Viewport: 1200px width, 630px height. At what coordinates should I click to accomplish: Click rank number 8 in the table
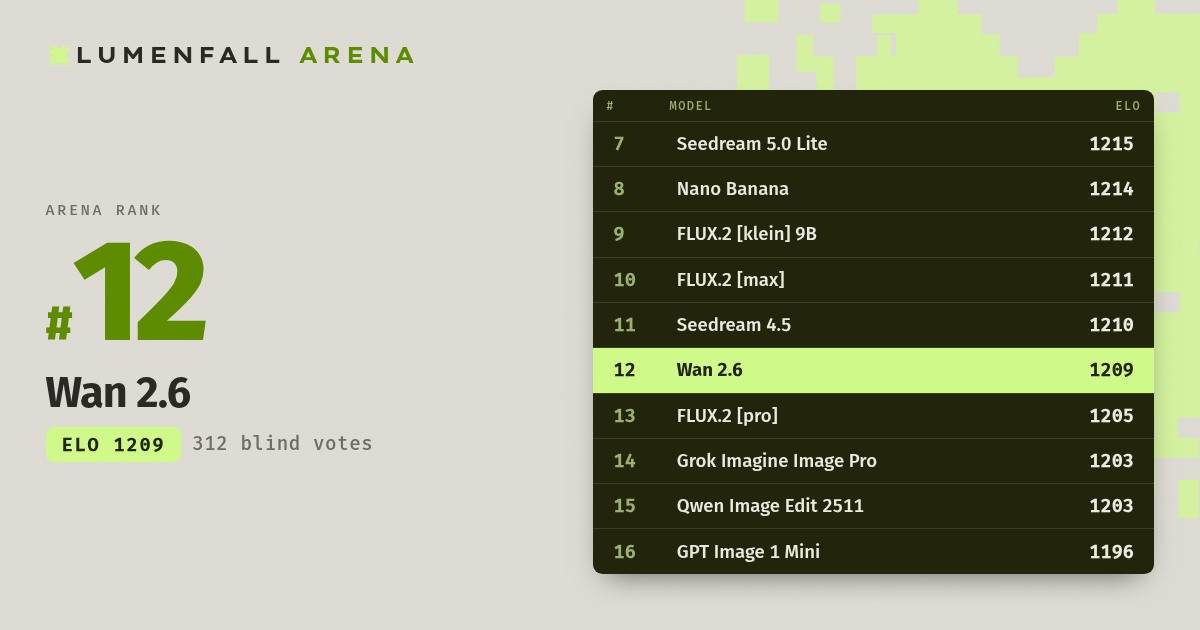coord(619,189)
